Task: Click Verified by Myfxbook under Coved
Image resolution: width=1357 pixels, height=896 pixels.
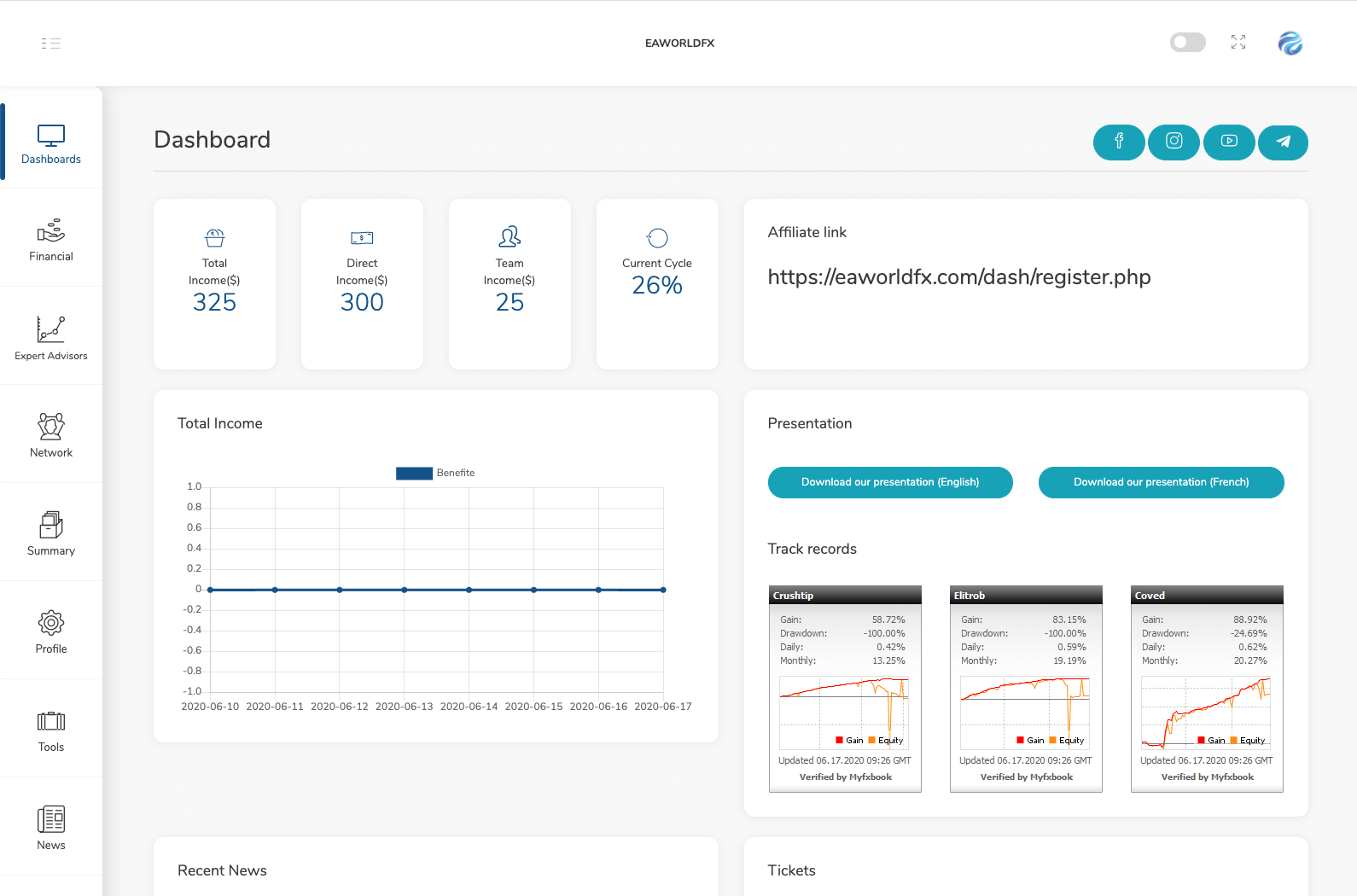Action: tap(1207, 777)
